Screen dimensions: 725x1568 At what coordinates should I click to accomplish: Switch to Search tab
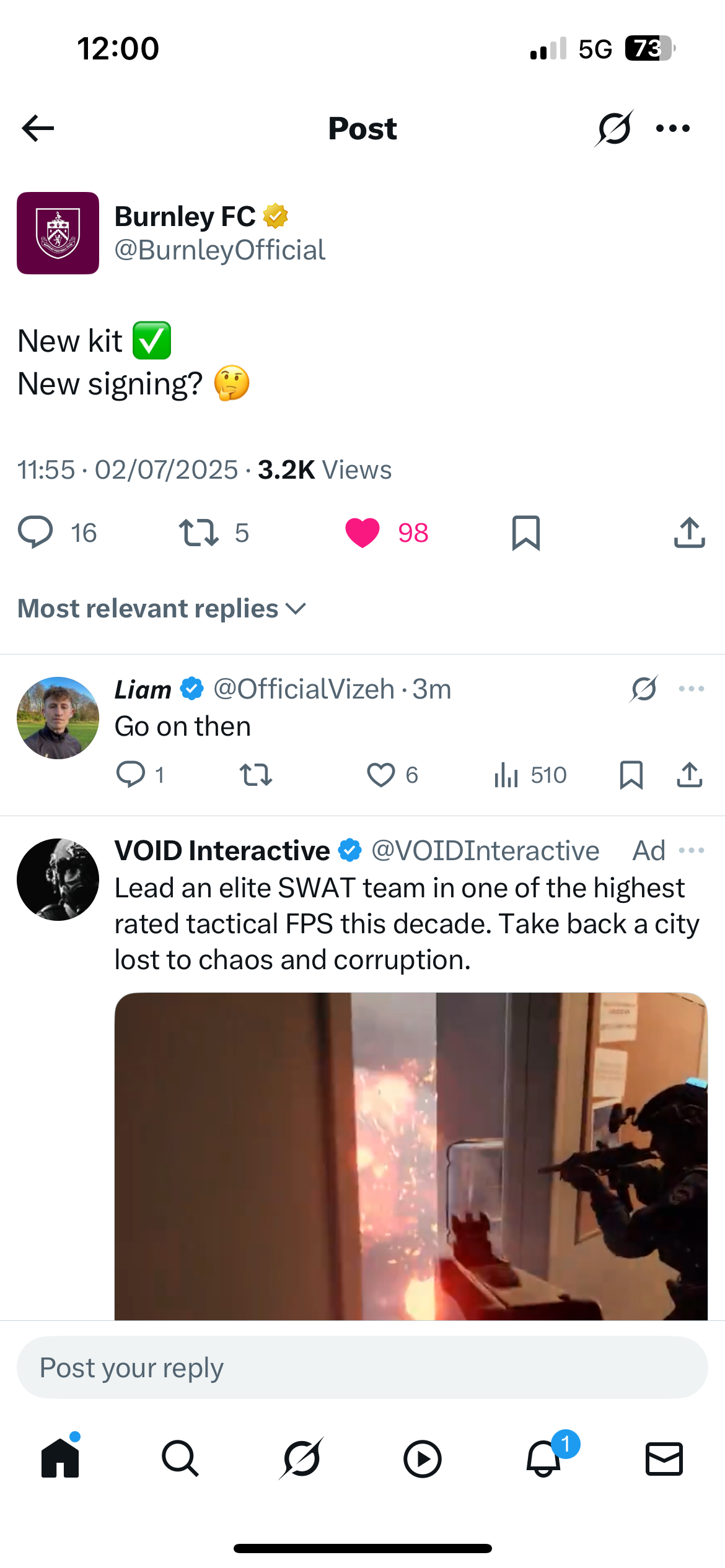pyautogui.click(x=180, y=1458)
